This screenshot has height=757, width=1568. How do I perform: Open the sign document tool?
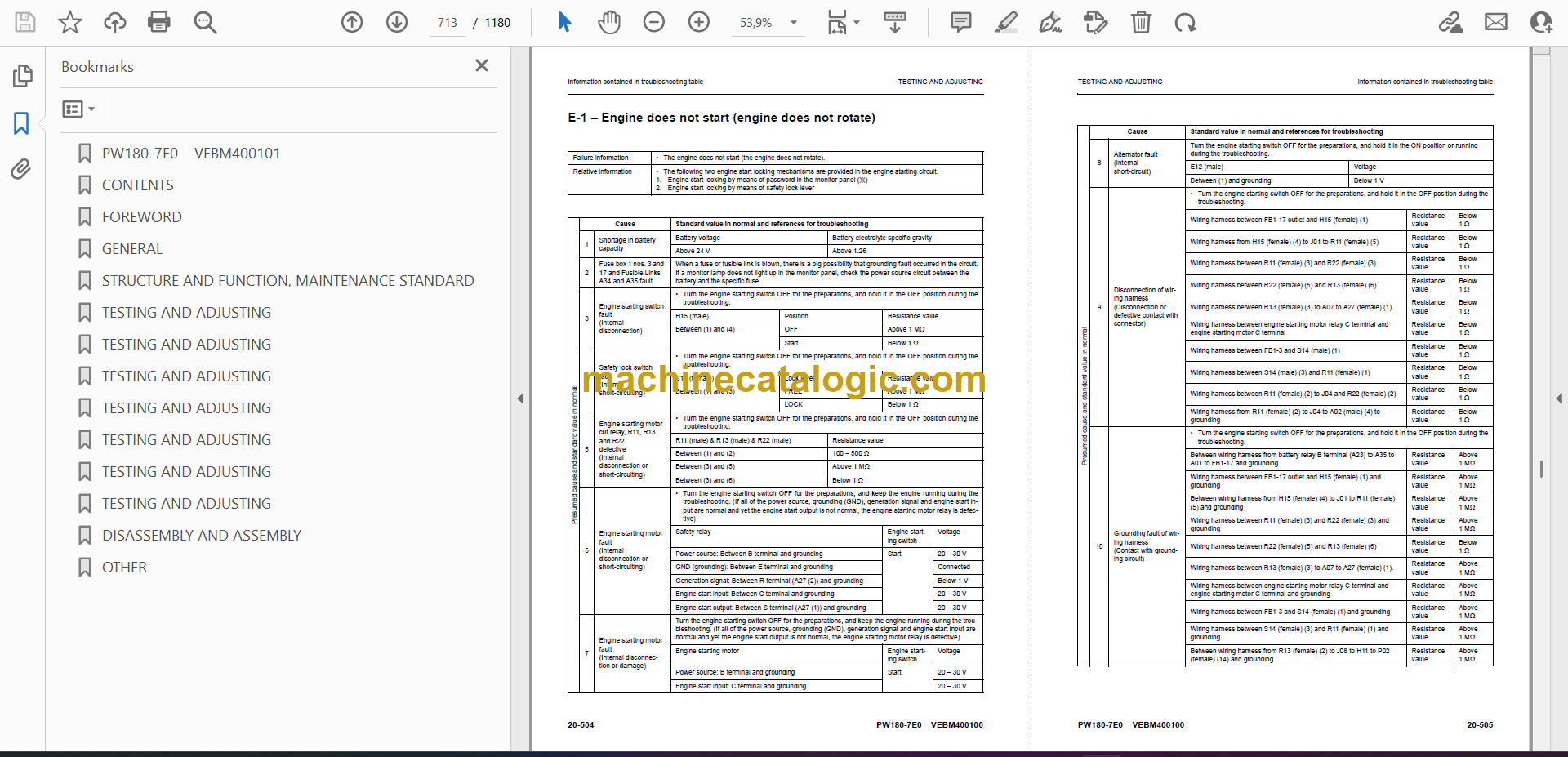click(x=1051, y=22)
